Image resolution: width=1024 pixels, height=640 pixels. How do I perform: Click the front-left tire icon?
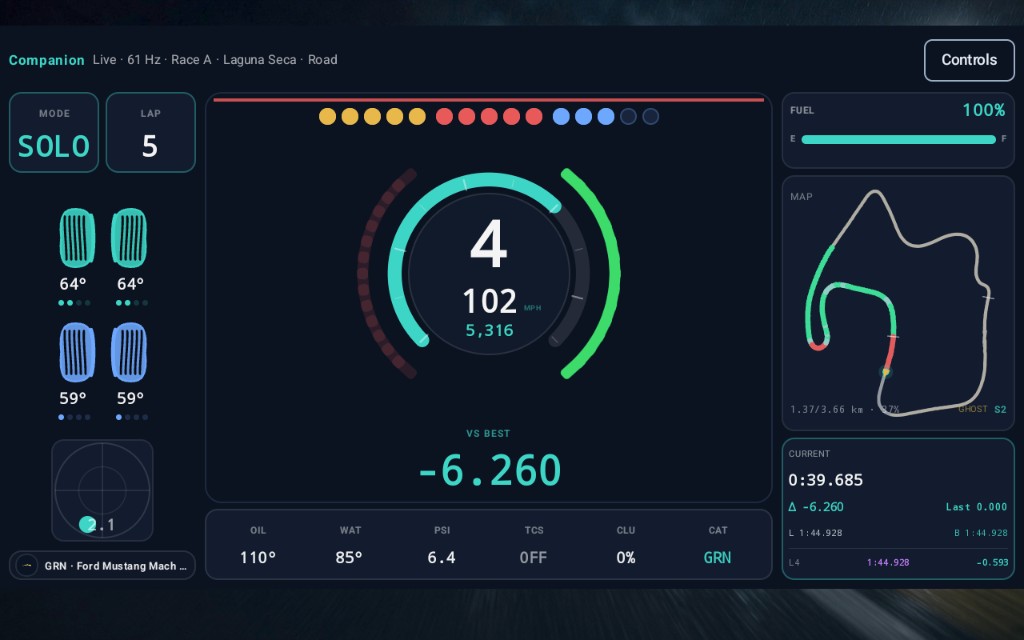[77, 238]
